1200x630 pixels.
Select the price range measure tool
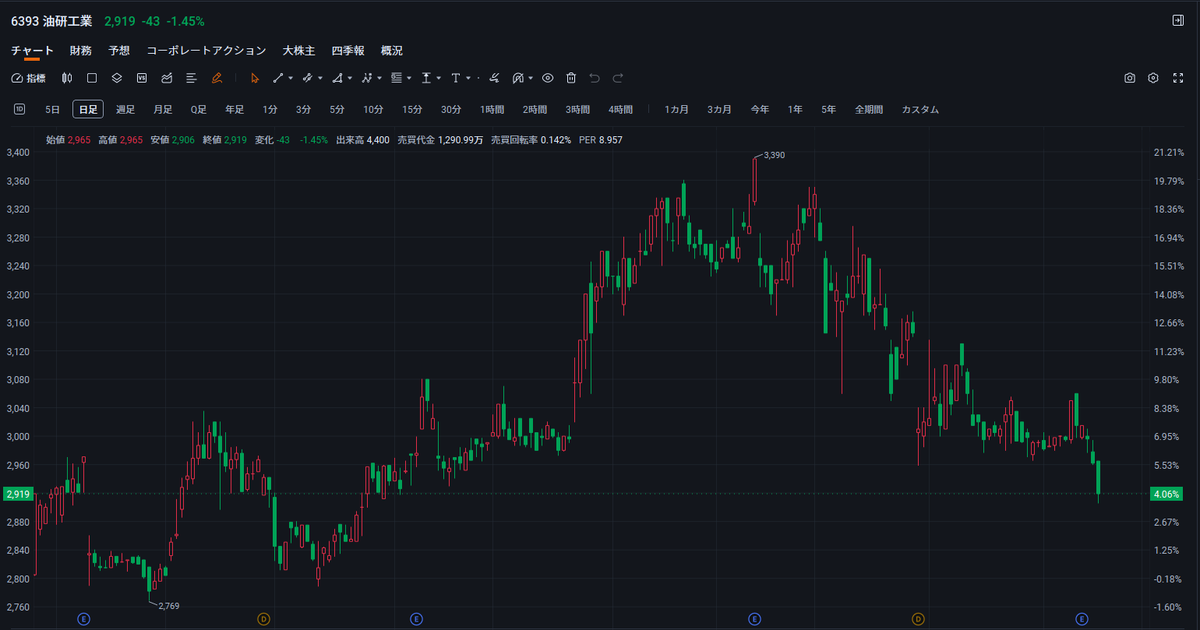(x=426, y=78)
